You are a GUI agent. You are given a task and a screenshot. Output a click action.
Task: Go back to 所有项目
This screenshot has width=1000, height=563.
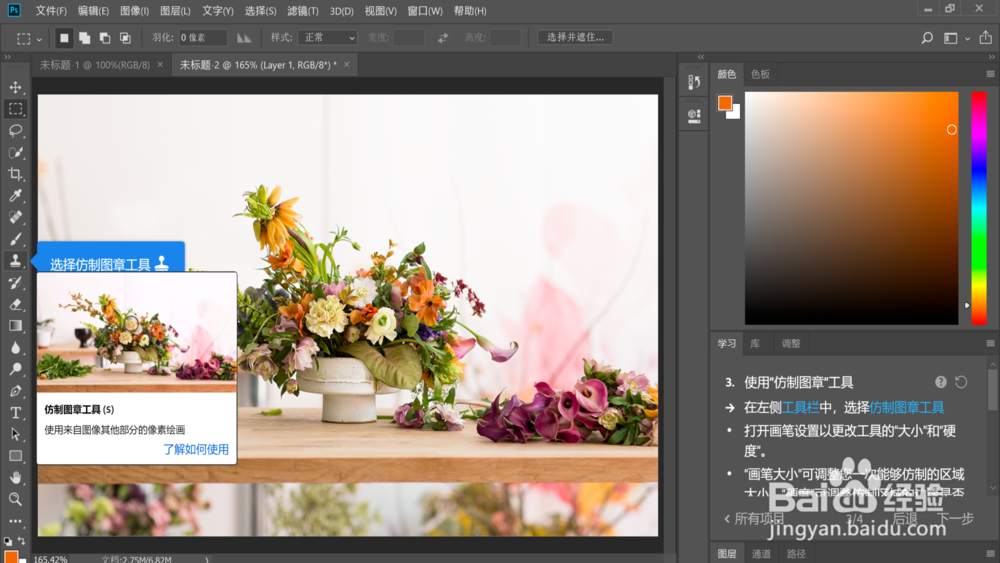(754, 518)
